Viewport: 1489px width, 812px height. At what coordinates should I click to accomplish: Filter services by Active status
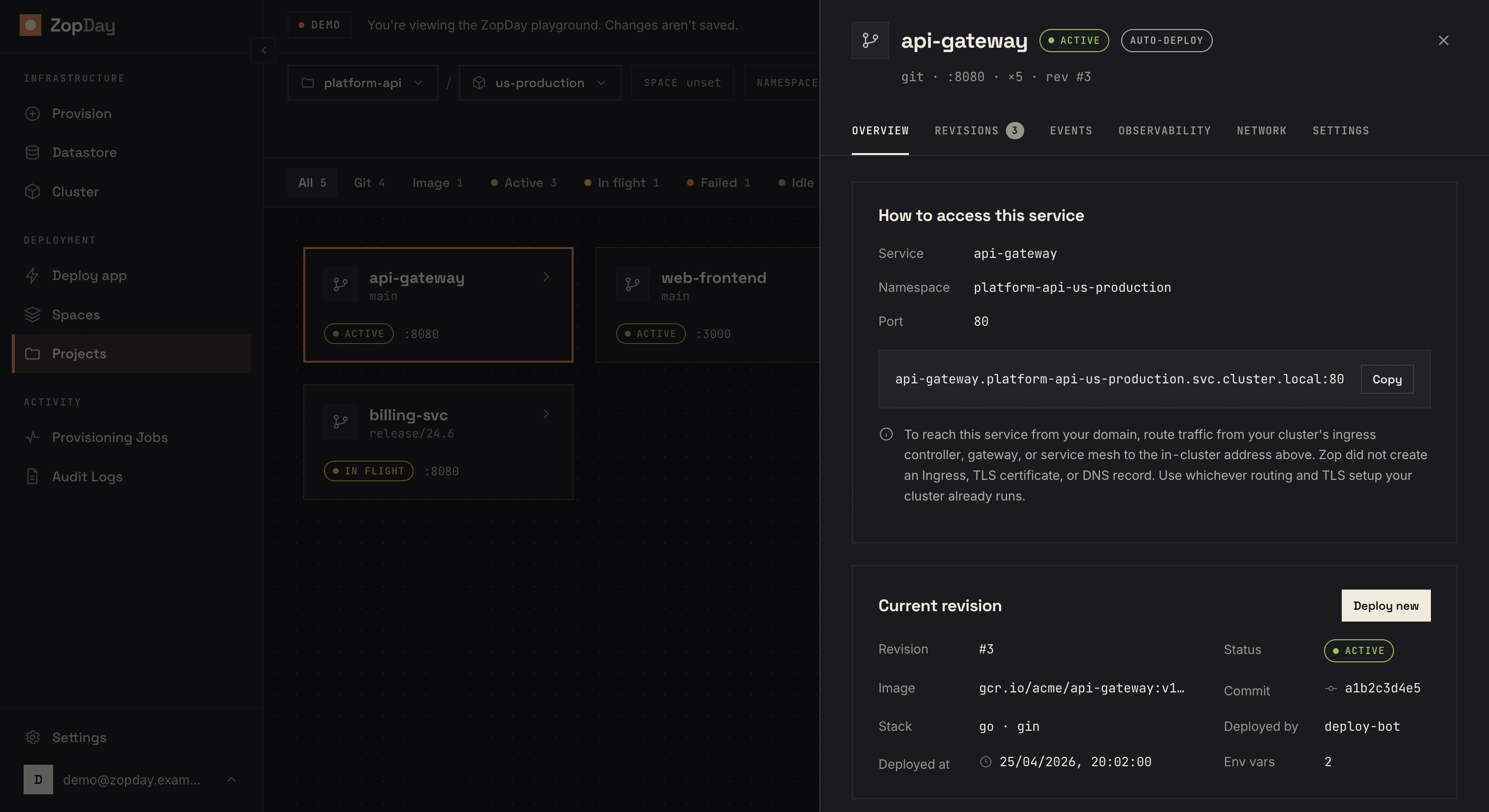tap(523, 183)
